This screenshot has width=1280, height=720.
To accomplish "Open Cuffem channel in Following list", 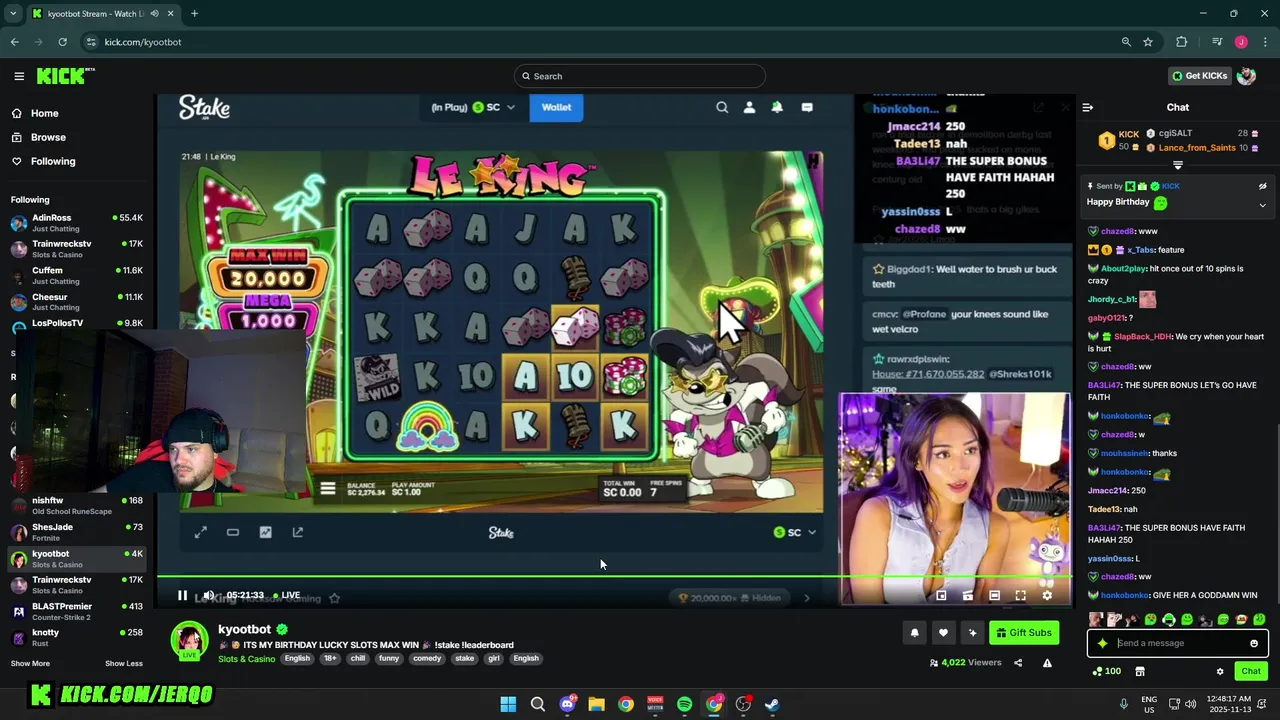I will pos(77,275).
